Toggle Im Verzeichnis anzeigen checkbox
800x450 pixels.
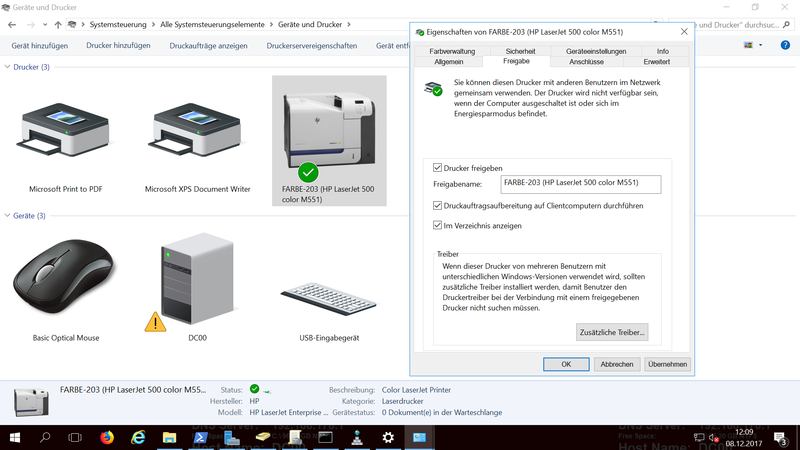437,225
